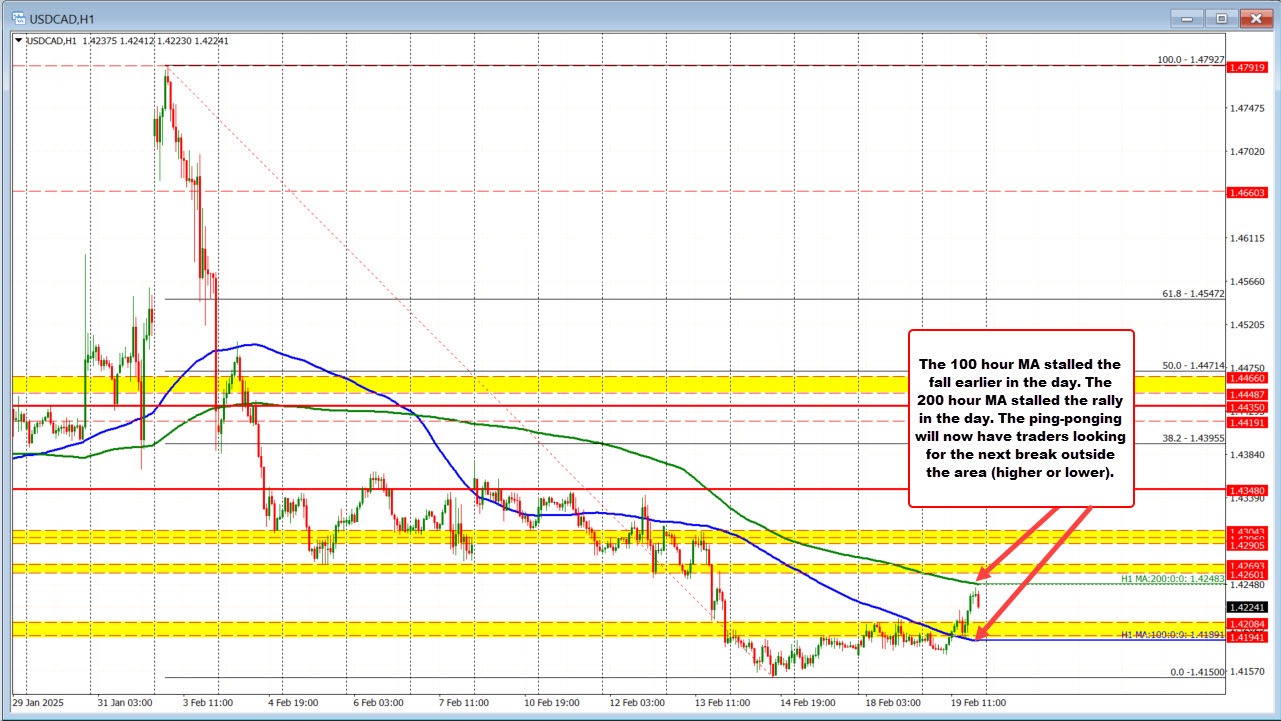This screenshot has width=1281, height=721.
Task: Click the USDCAD,H1 quote text at top of chart
Action: tap(50, 41)
